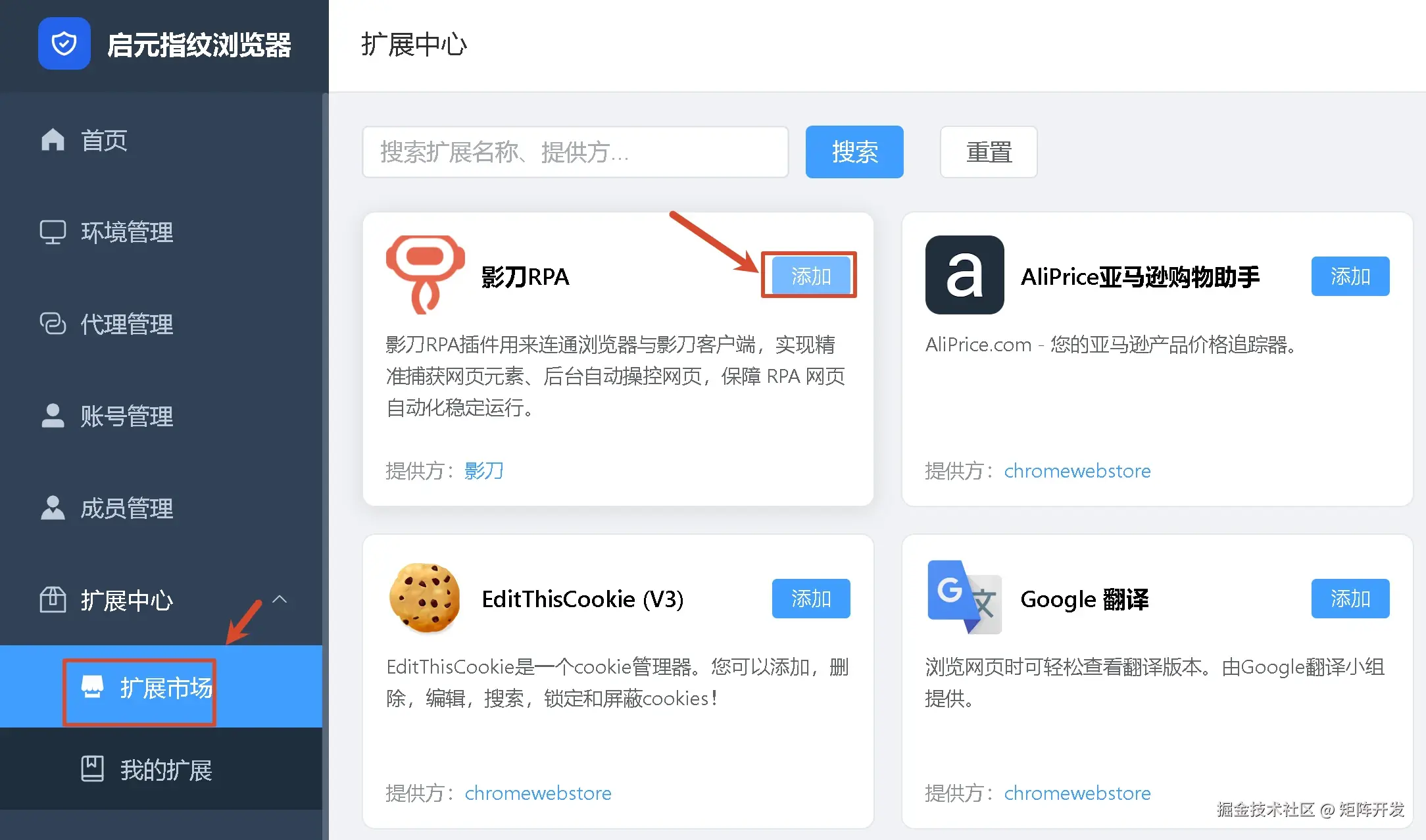Click the 成员管理 member icon
Screen dimensions: 1426x840
(x=53, y=508)
